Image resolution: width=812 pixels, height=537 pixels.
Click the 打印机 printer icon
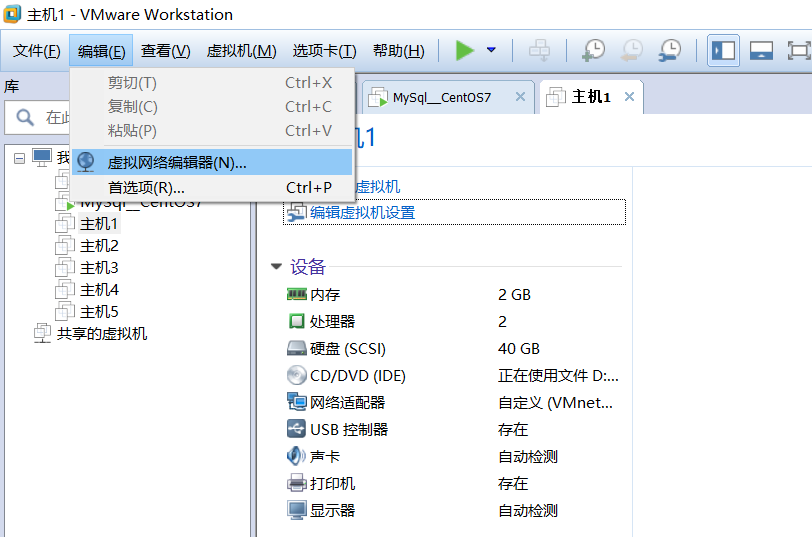click(297, 483)
